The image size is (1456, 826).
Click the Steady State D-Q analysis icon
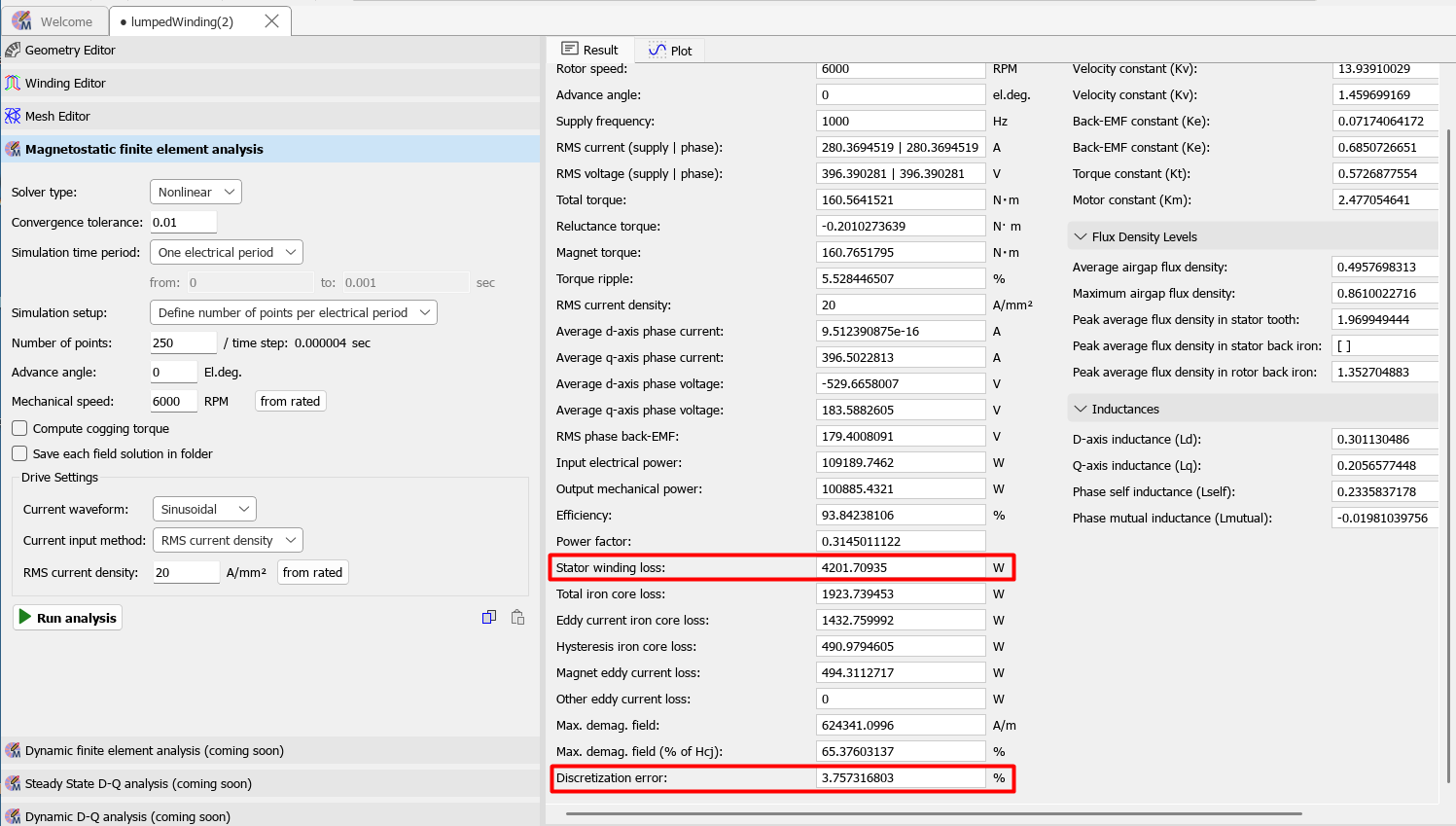point(13,783)
